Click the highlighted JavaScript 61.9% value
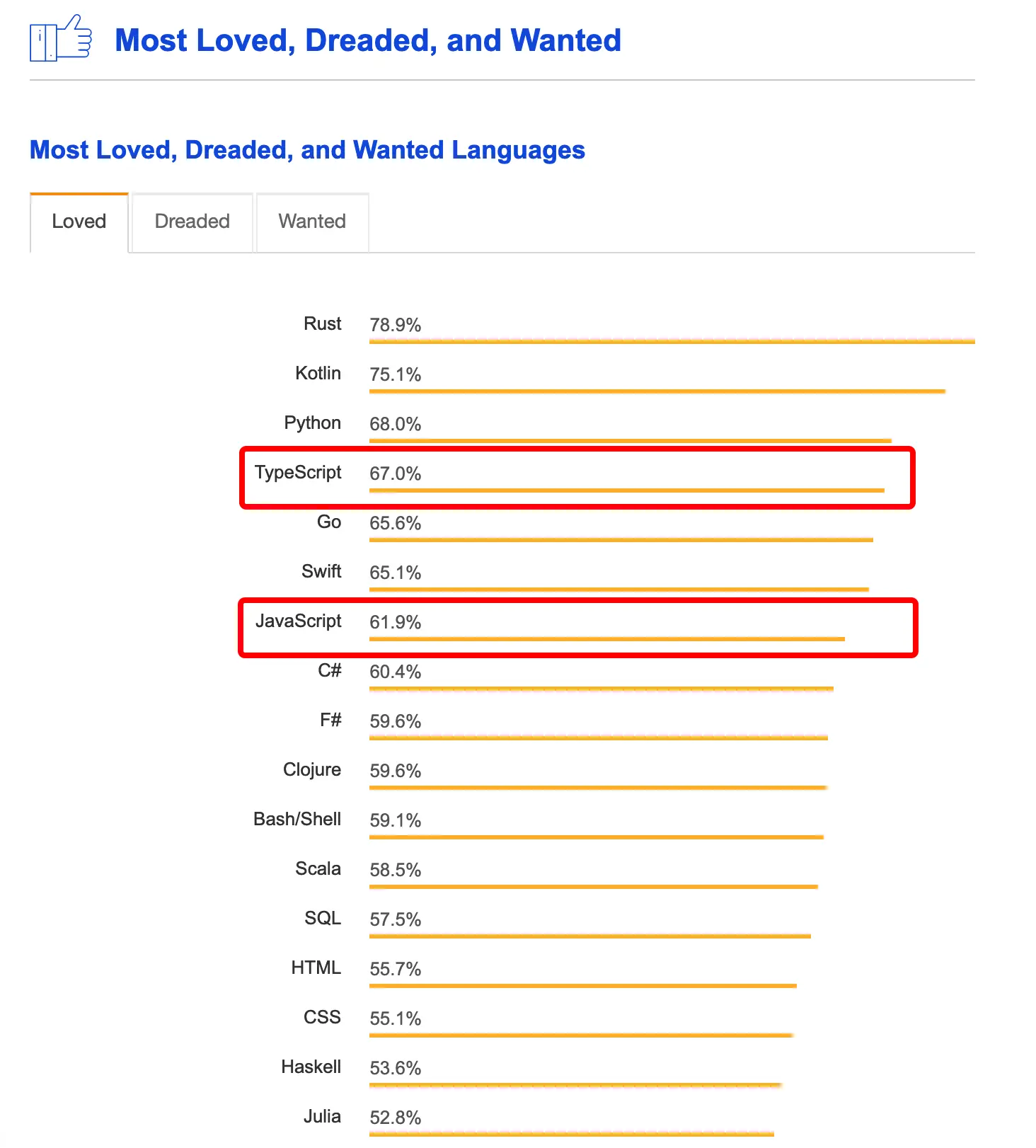The image size is (1036, 1148). coord(395,622)
